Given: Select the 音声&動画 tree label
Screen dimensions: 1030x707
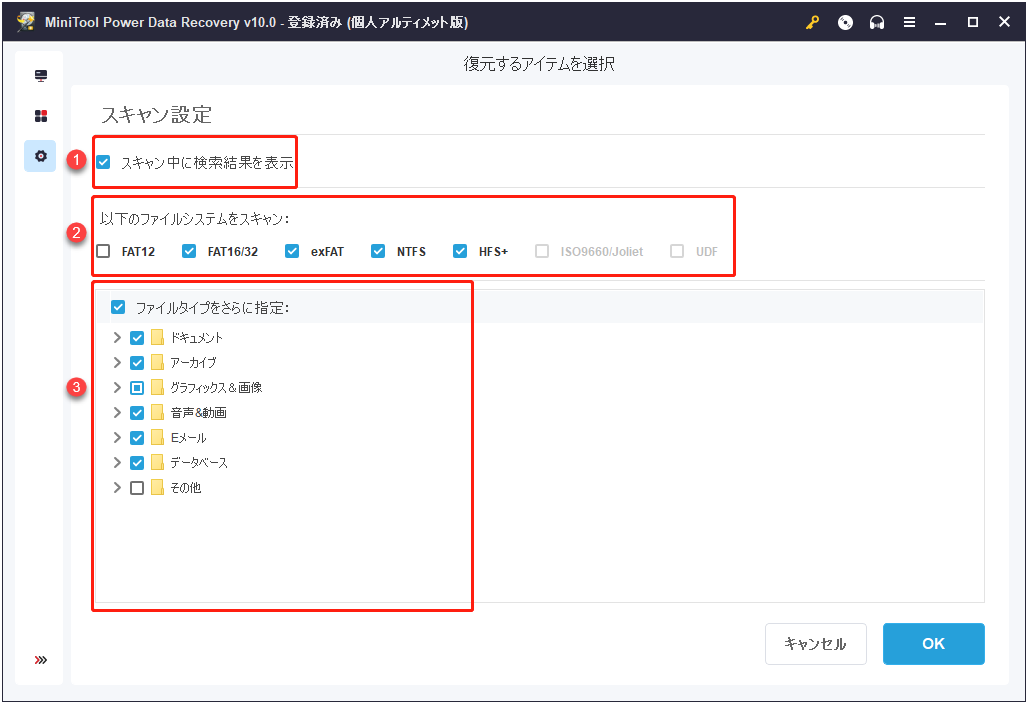Looking at the screenshot, I should tap(198, 413).
